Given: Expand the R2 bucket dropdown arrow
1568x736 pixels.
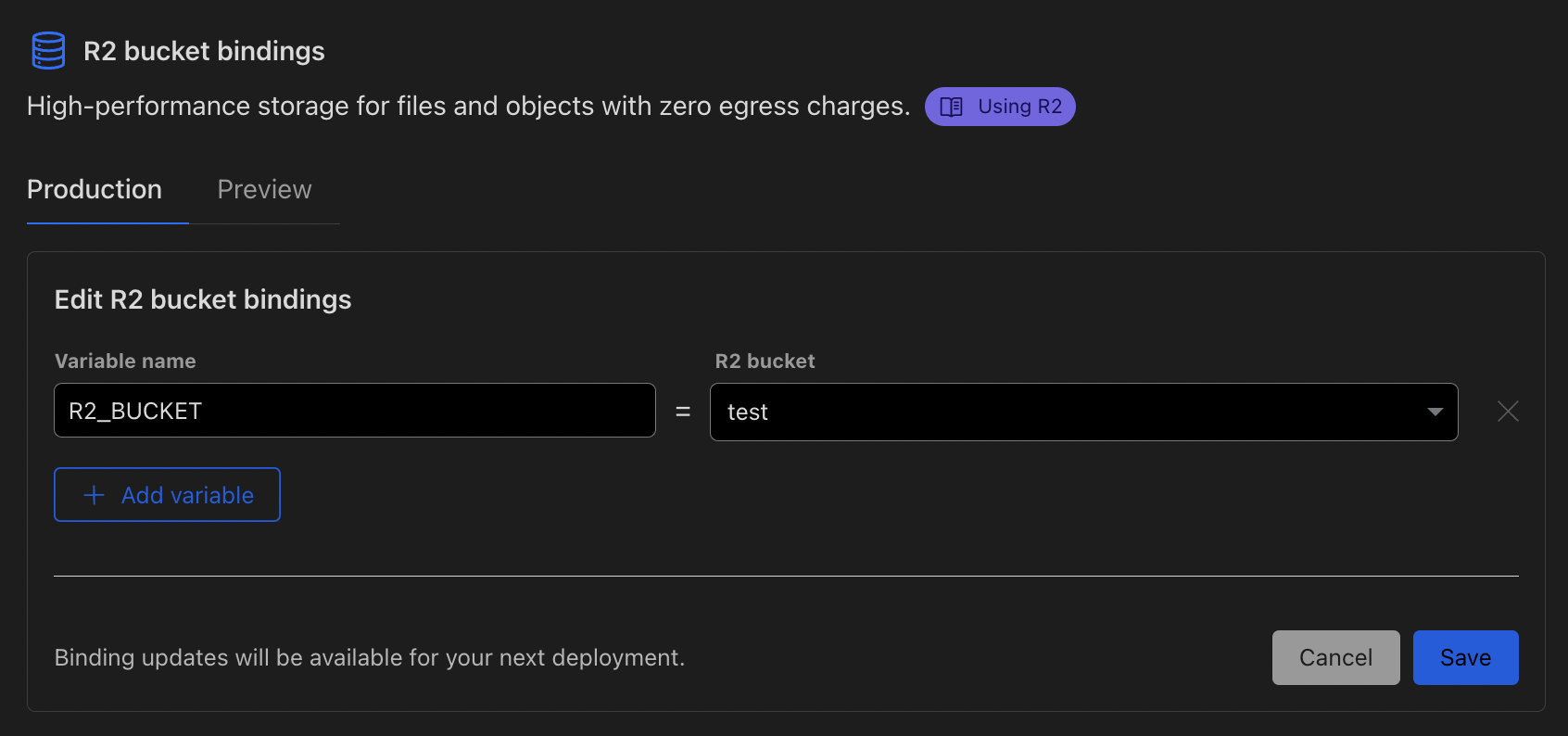Looking at the screenshot, I should (1435, 412).
